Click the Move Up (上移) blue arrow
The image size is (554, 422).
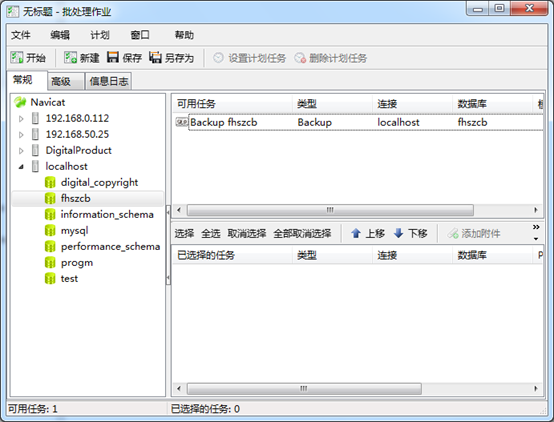click(x=356, y=233)
